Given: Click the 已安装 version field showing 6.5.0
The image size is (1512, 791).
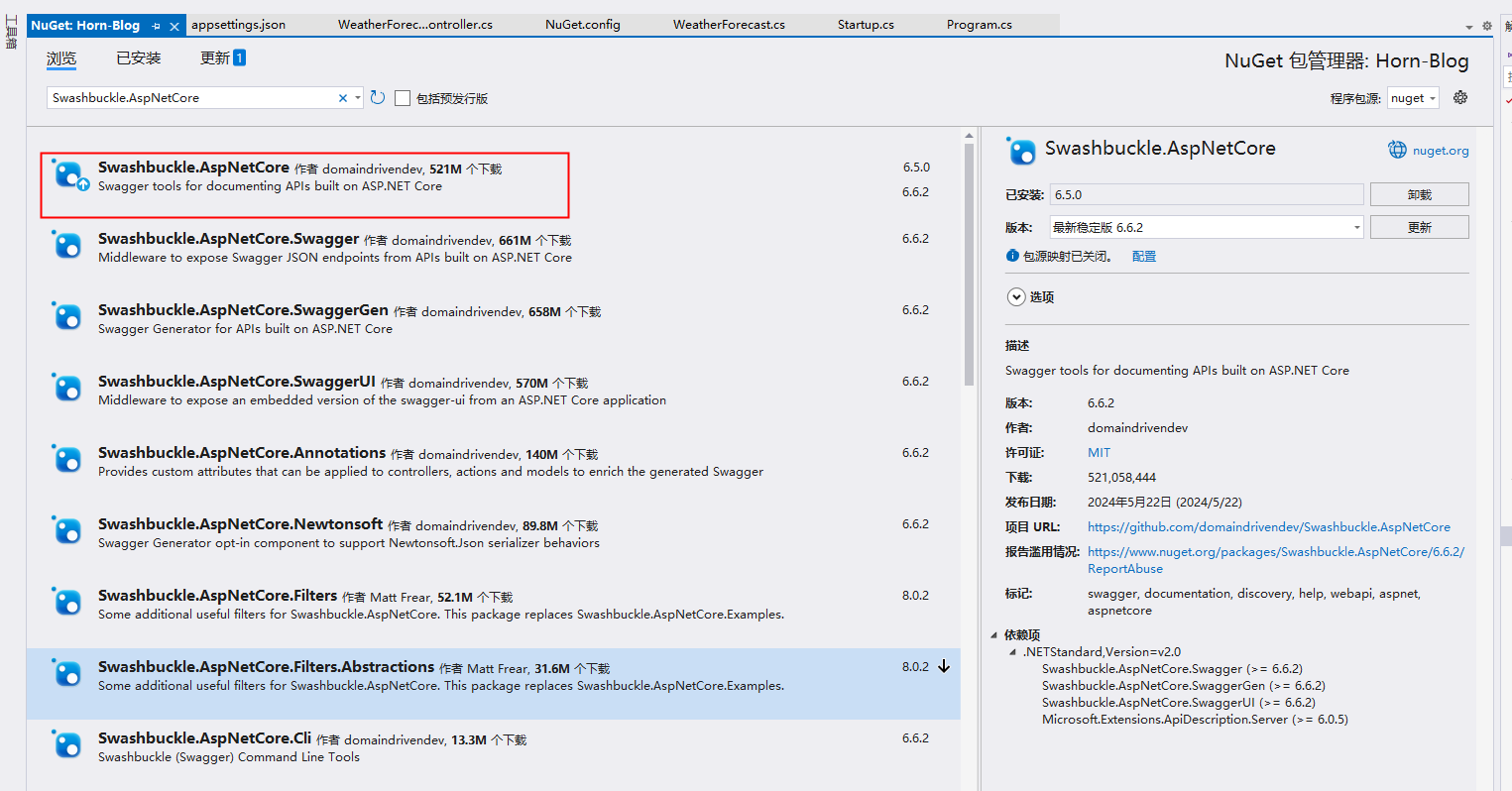Looking at the screenshot, I should [x=1206, y=194].
